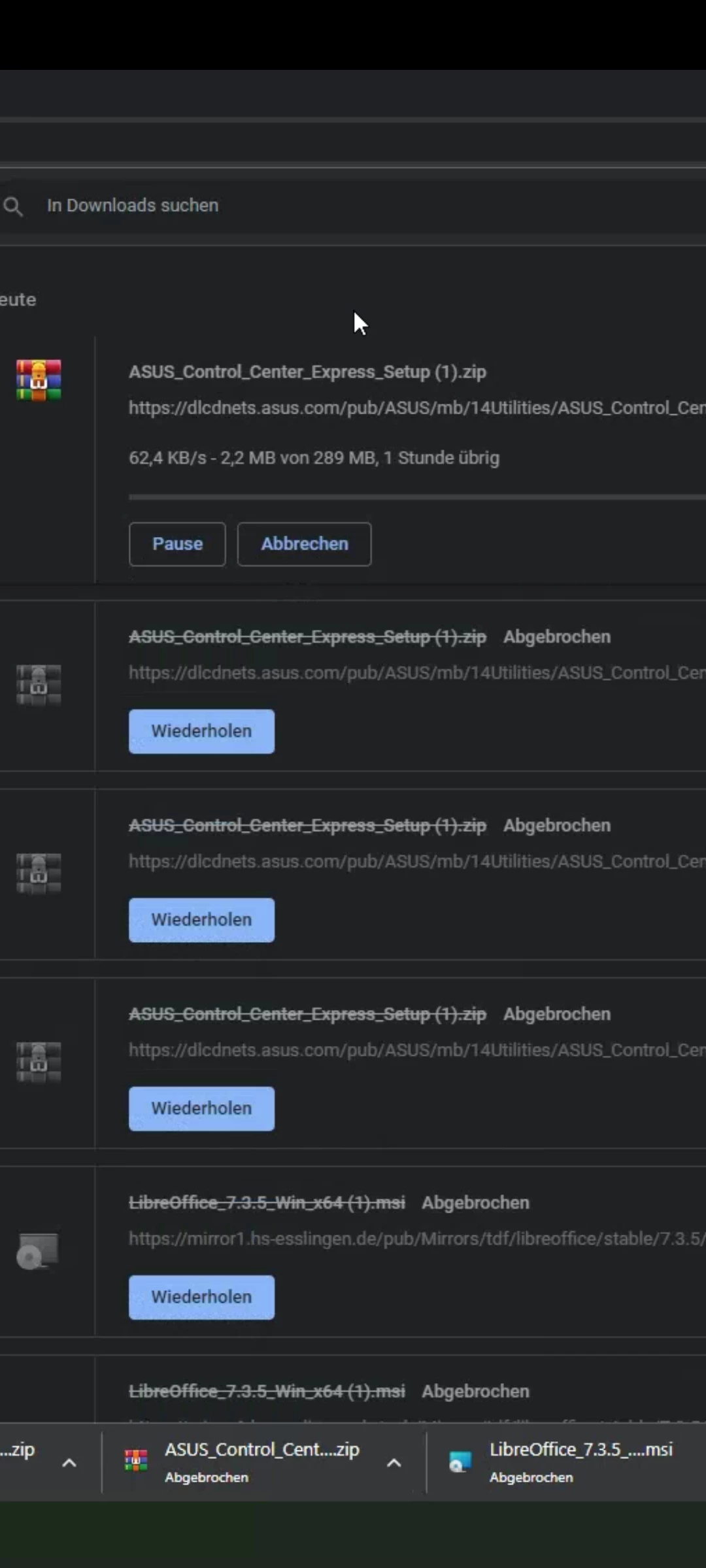706x1568 pixels.
Task: Click the colored WinRAR icon of the active download
Action: [39, 380]
